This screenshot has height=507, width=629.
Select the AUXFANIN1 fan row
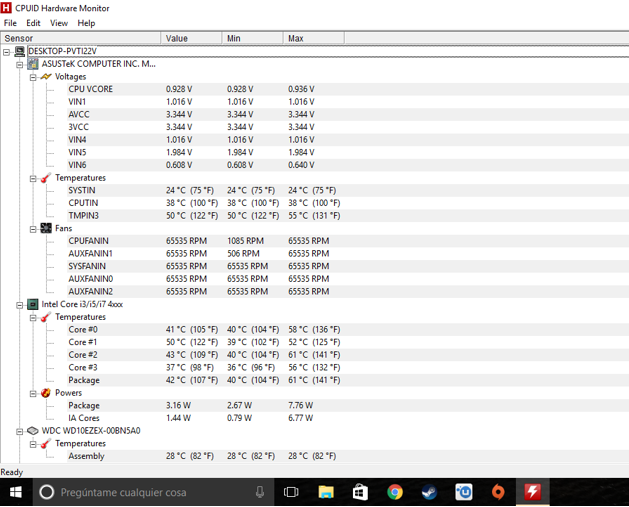[348, 254]
